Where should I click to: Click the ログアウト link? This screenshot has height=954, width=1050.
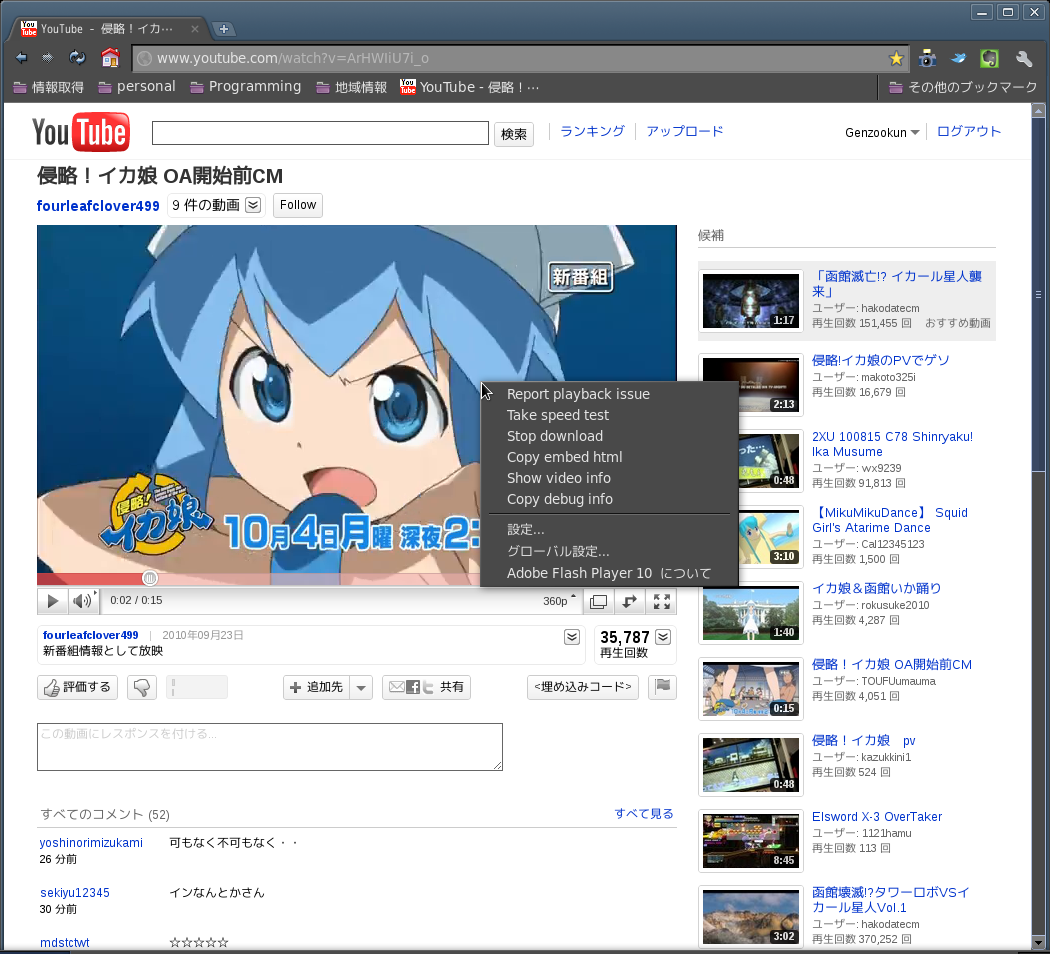968,132
